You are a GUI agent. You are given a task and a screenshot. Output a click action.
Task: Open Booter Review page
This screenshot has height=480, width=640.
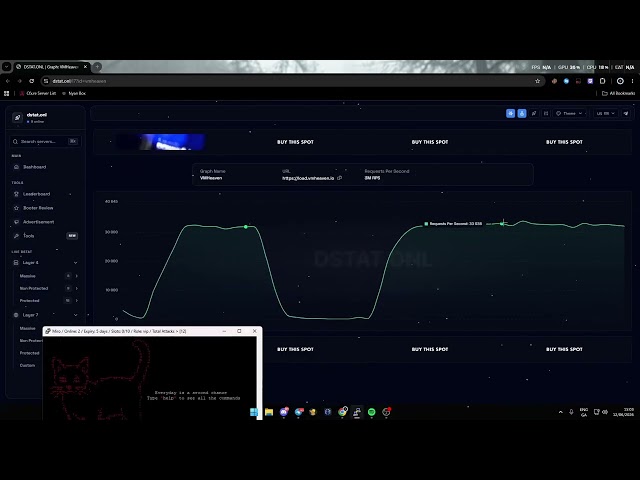coord(38,208)
